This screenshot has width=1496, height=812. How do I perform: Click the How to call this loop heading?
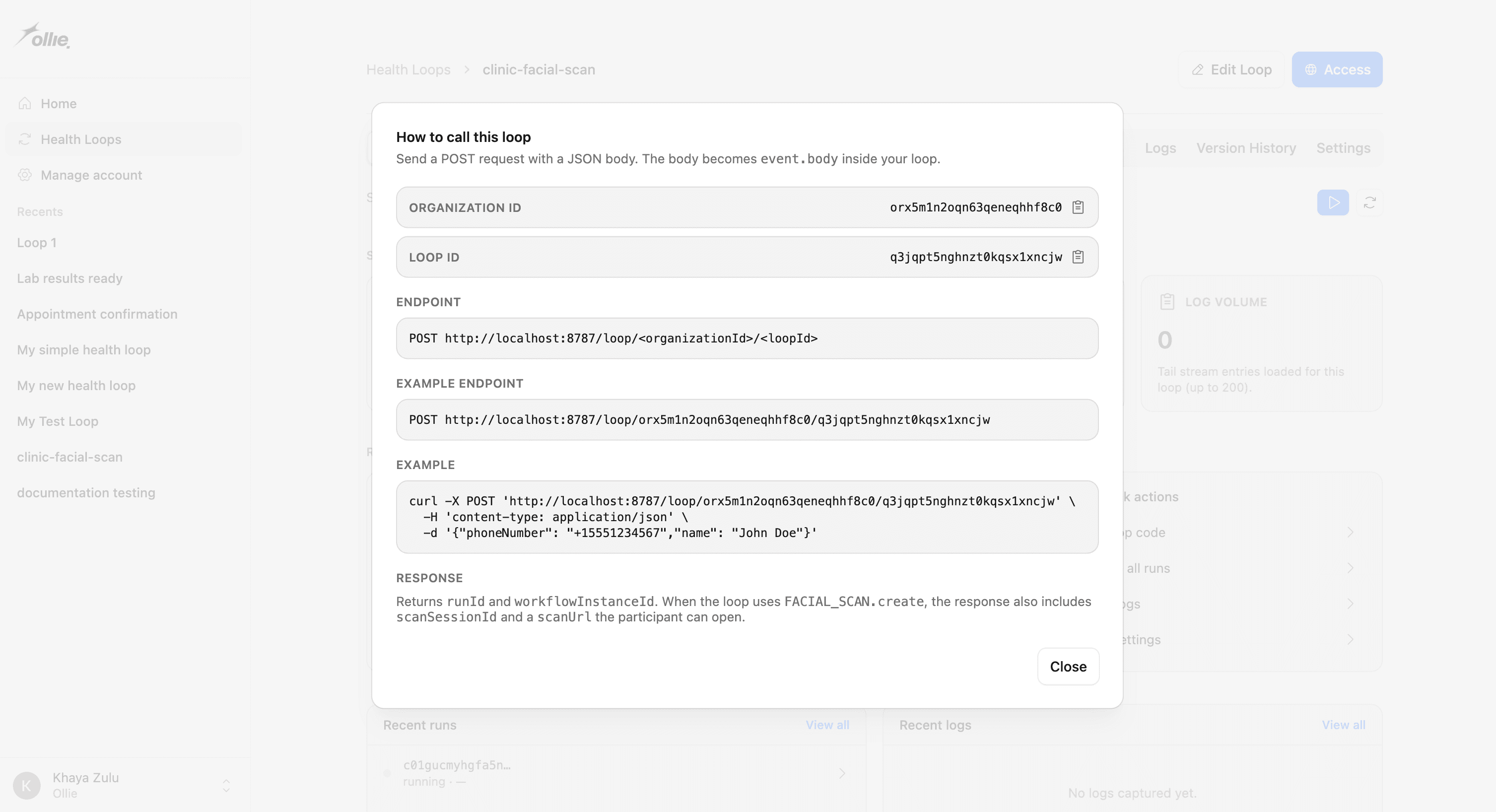464,137
